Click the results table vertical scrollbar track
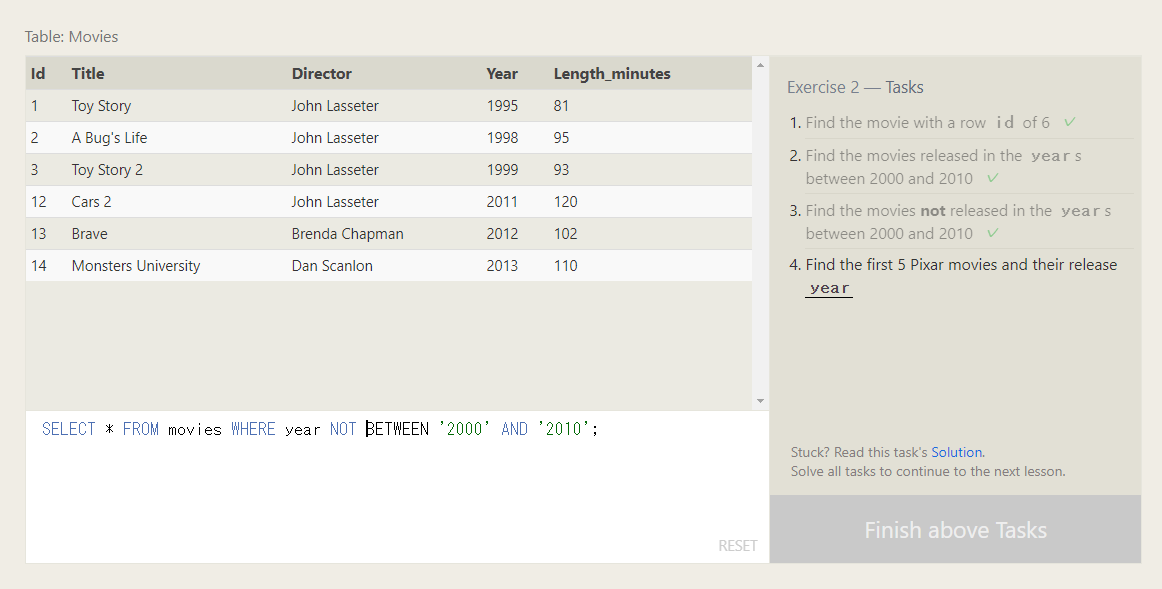The image size is (1162, 589). pos(760,233)
